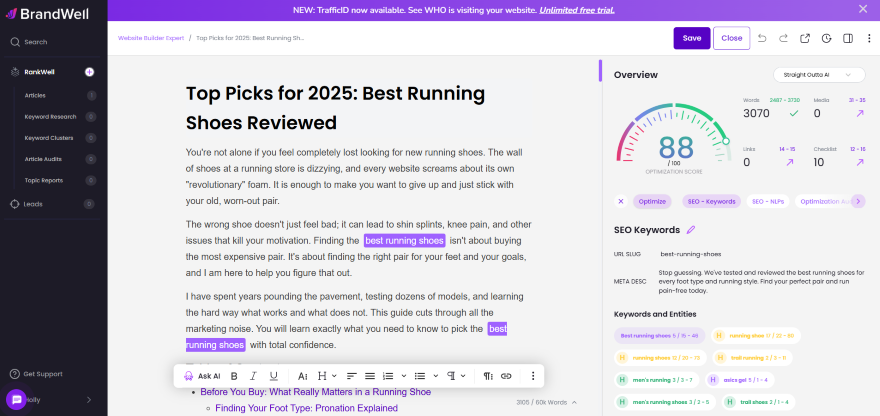Open the font size tool
The height and width of the screenshot is (416, 880).
coord(302,376)
